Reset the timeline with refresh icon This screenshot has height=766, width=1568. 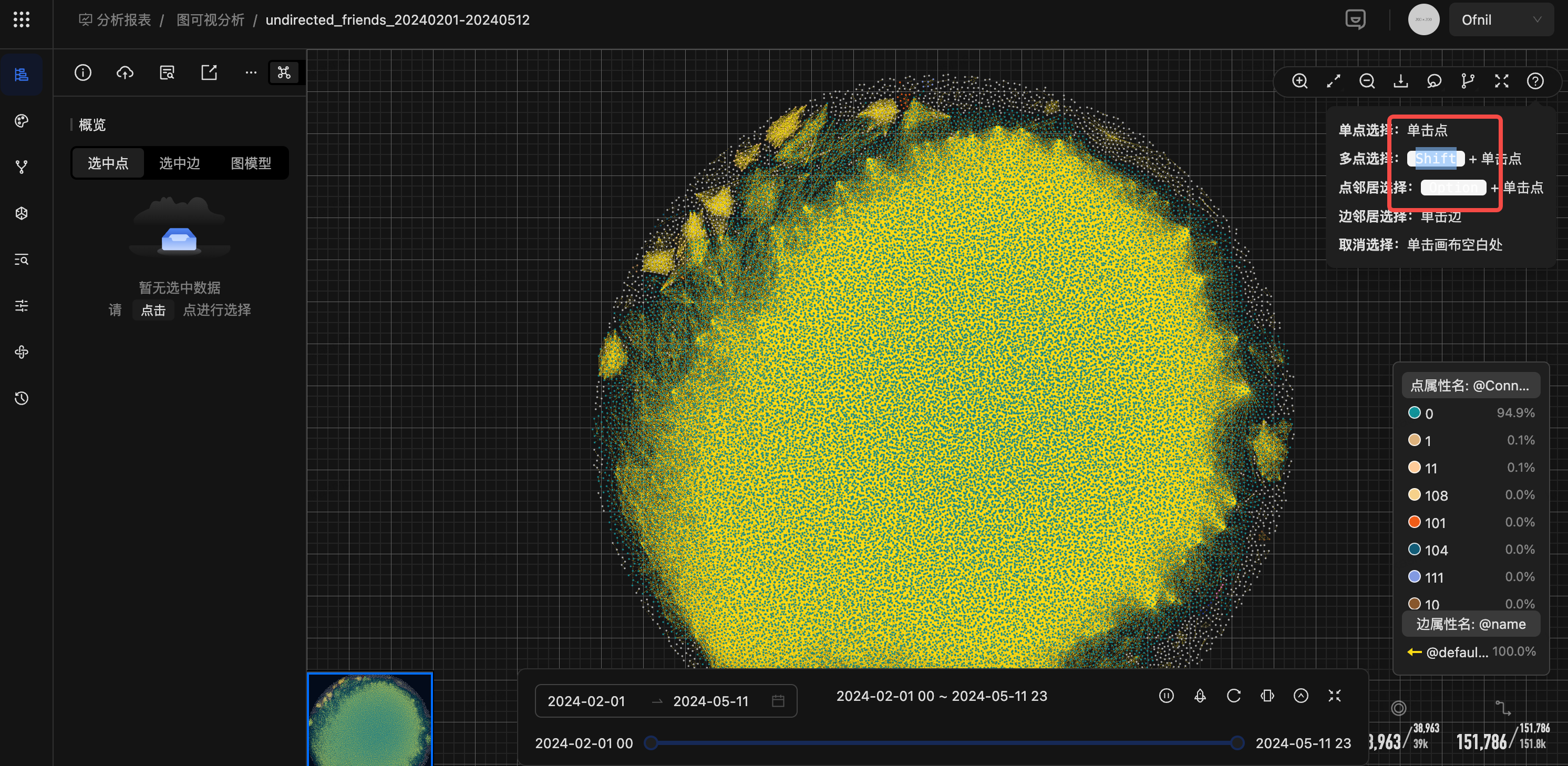[x=1234, y=696]
